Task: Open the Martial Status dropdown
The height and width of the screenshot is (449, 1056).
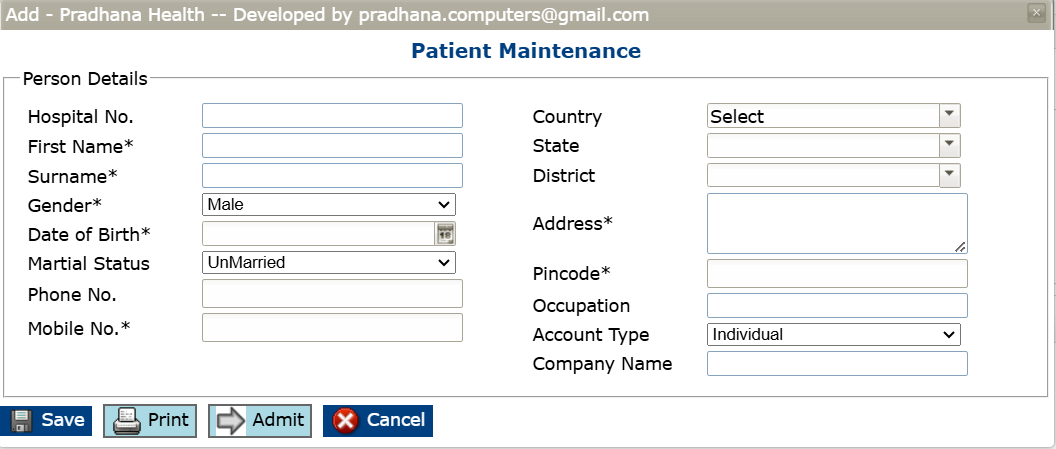Action: tap(328, 263)
